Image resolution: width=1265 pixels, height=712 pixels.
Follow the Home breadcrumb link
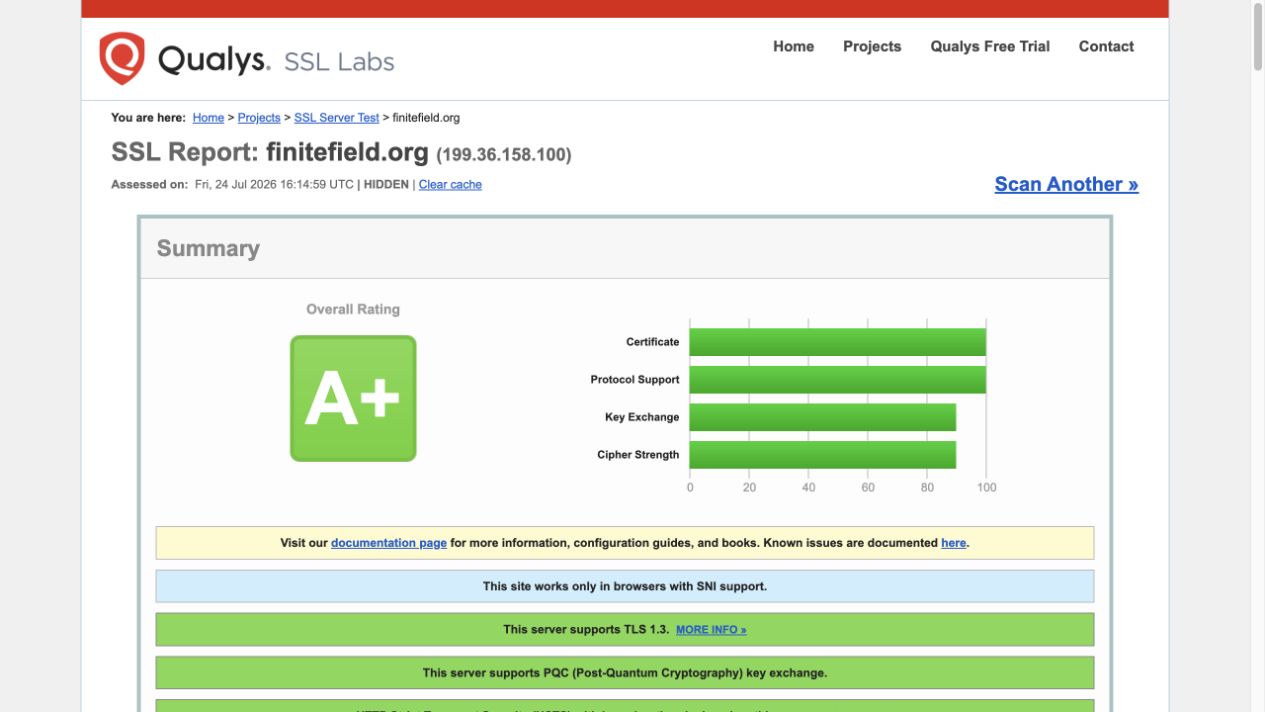(208, 117)
